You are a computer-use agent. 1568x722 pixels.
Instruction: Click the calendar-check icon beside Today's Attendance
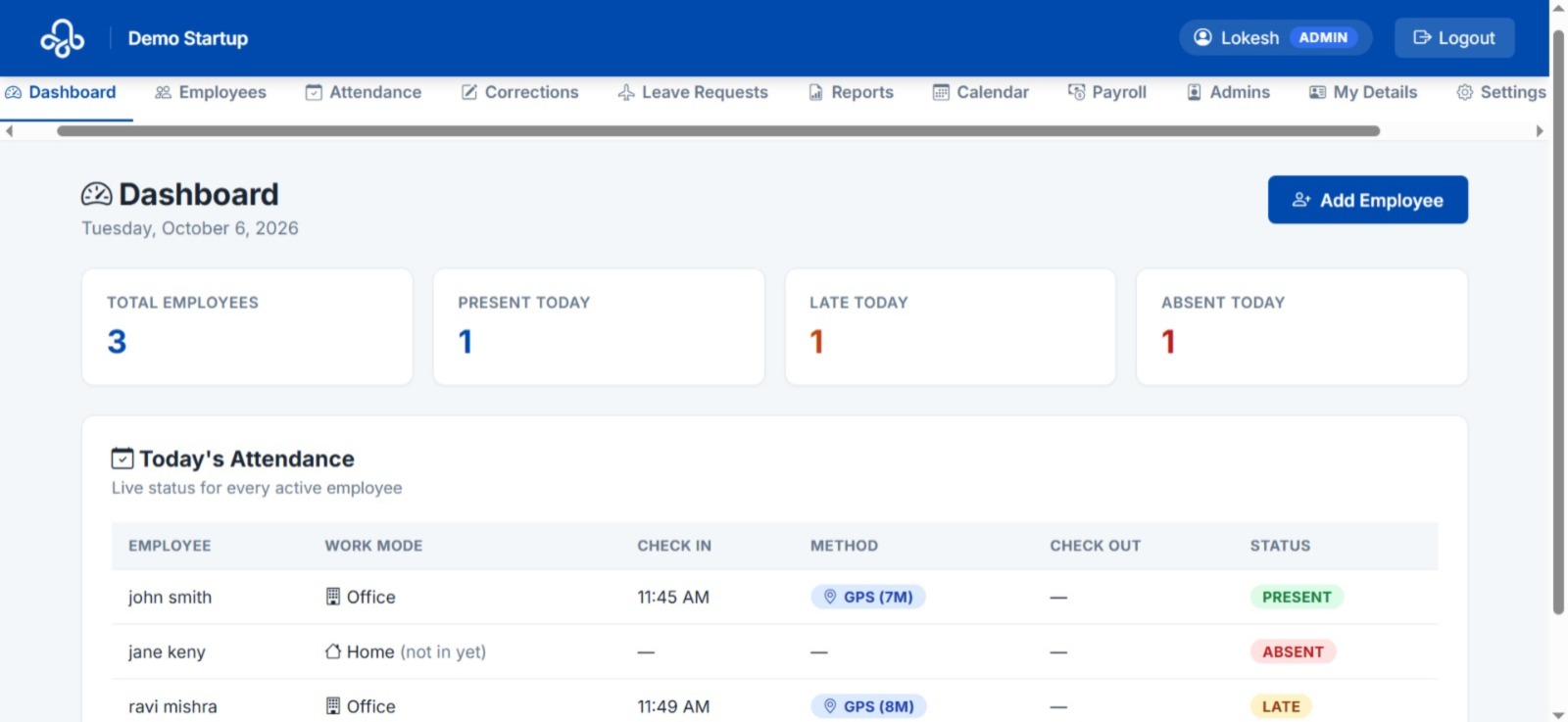pos(122,457)
